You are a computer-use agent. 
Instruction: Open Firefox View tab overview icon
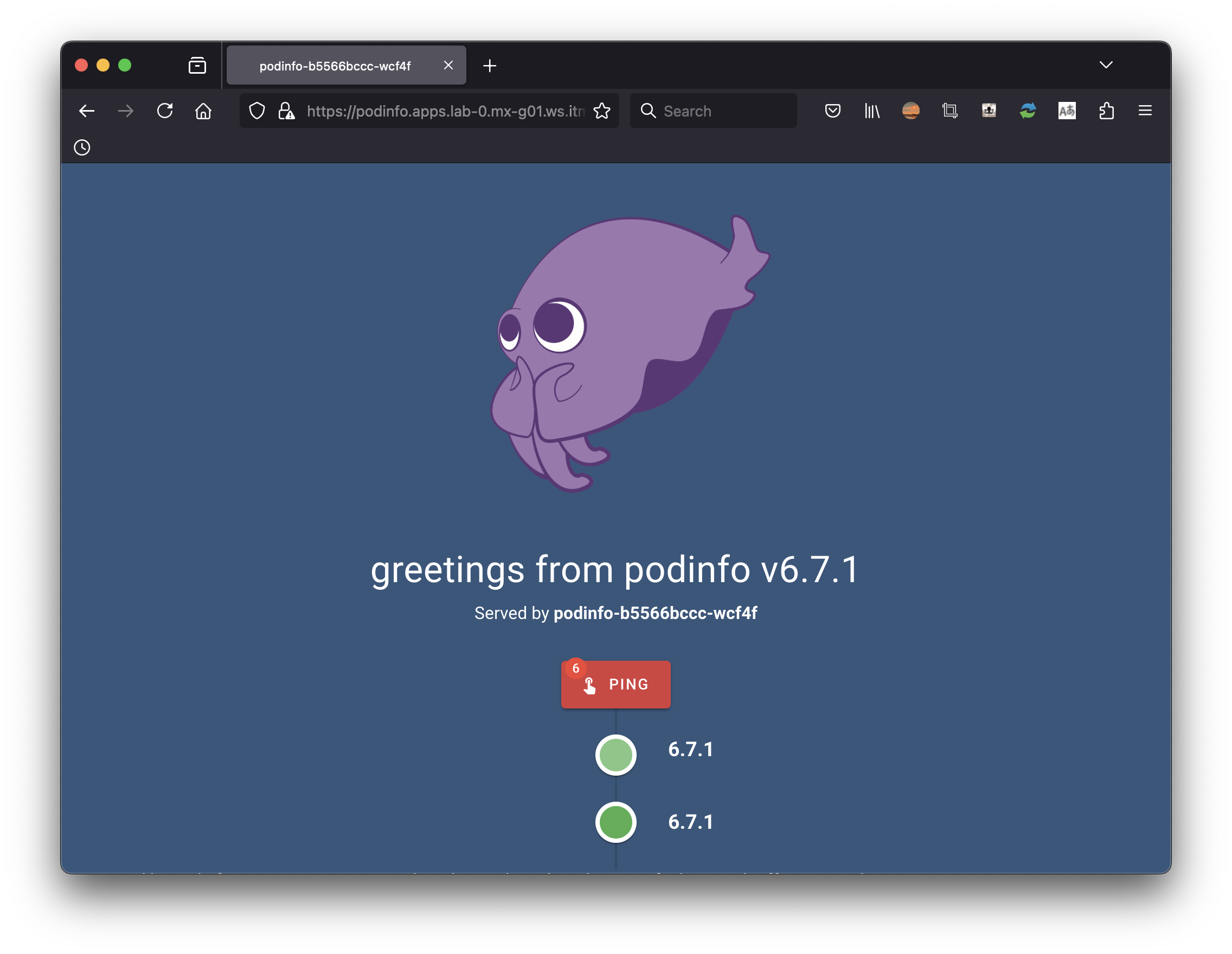197,66
